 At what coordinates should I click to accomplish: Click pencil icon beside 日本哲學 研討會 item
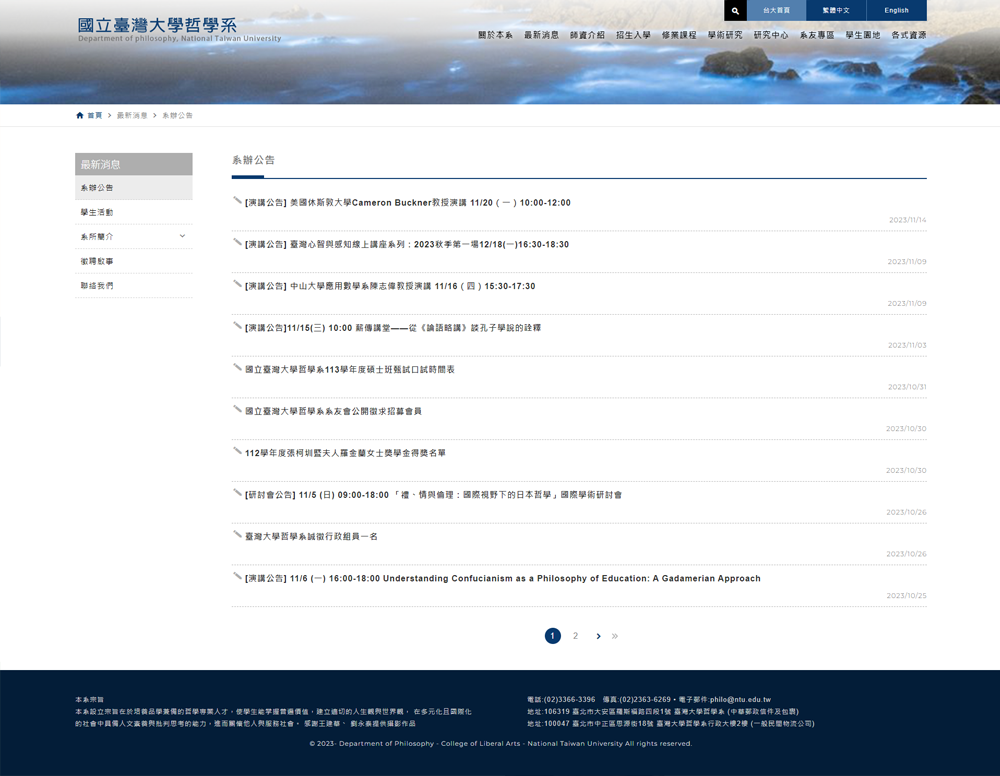(x=237, y=493)
